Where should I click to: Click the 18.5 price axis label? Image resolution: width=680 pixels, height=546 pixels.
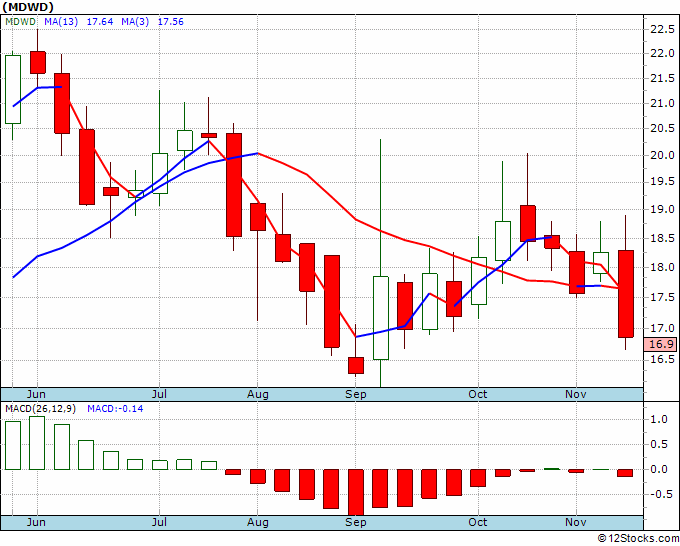(662, 238)
